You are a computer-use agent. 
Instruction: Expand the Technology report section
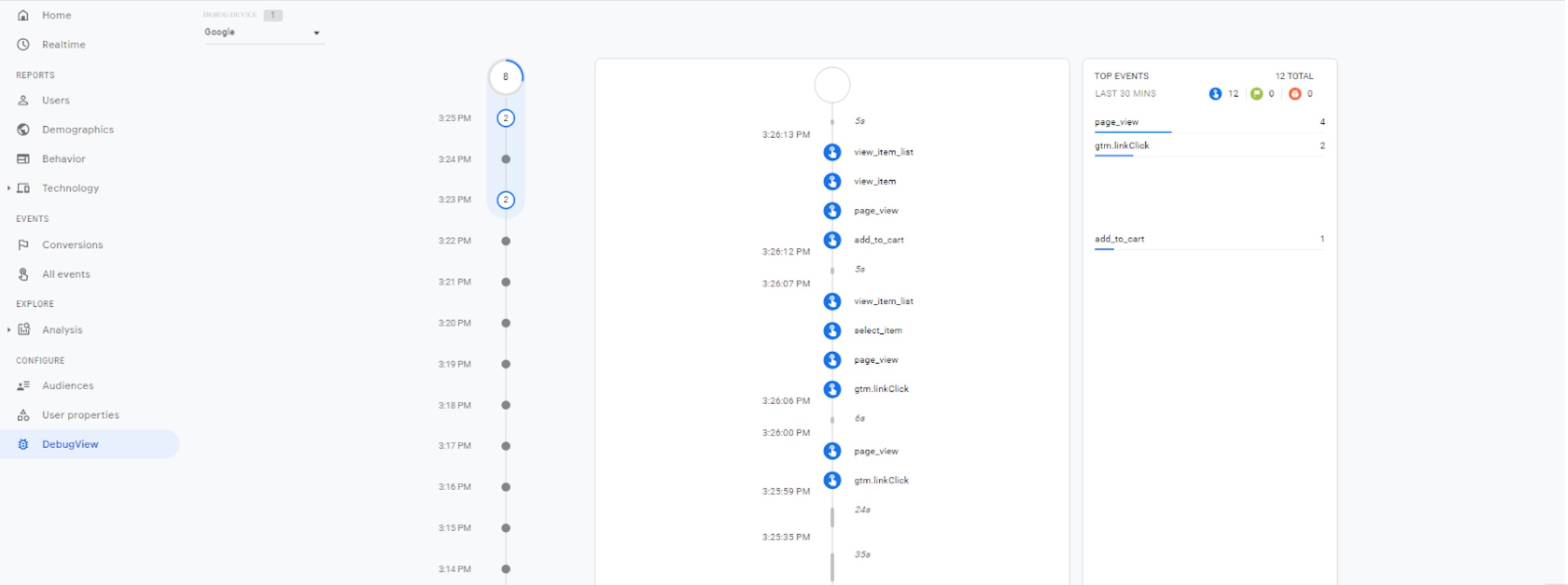point(9,188)
